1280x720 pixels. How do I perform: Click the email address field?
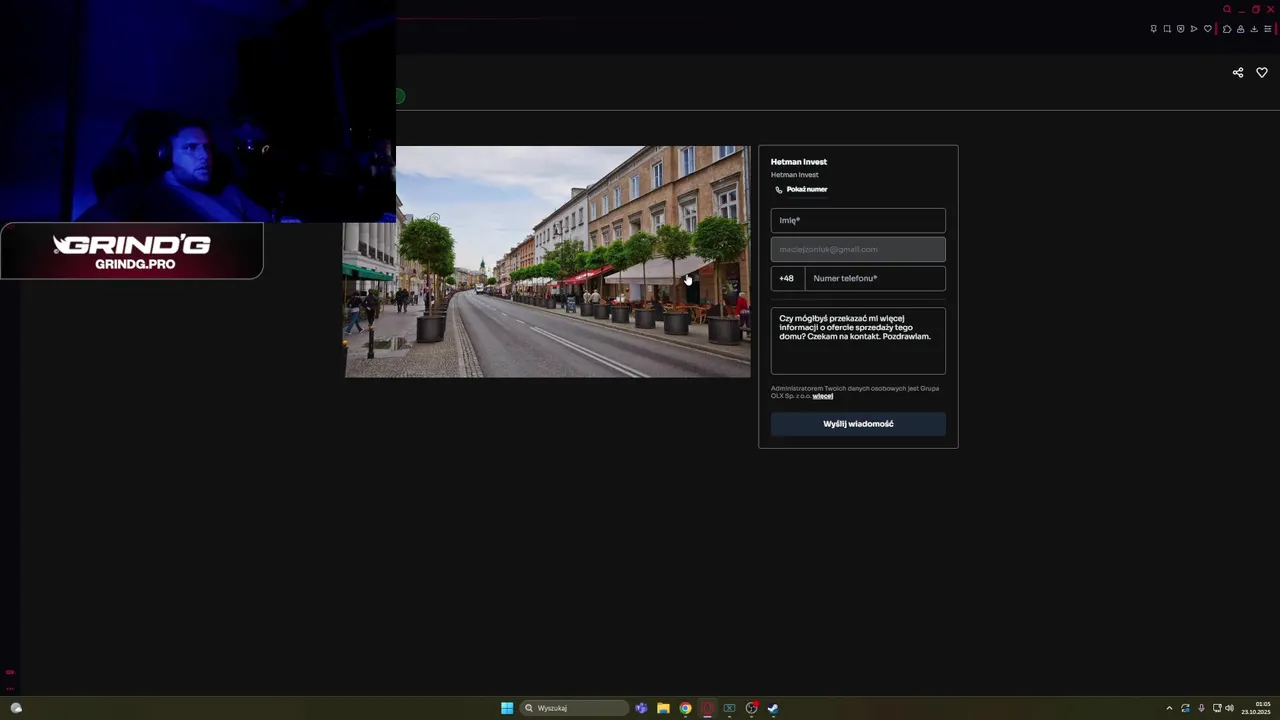click(858, 249)
